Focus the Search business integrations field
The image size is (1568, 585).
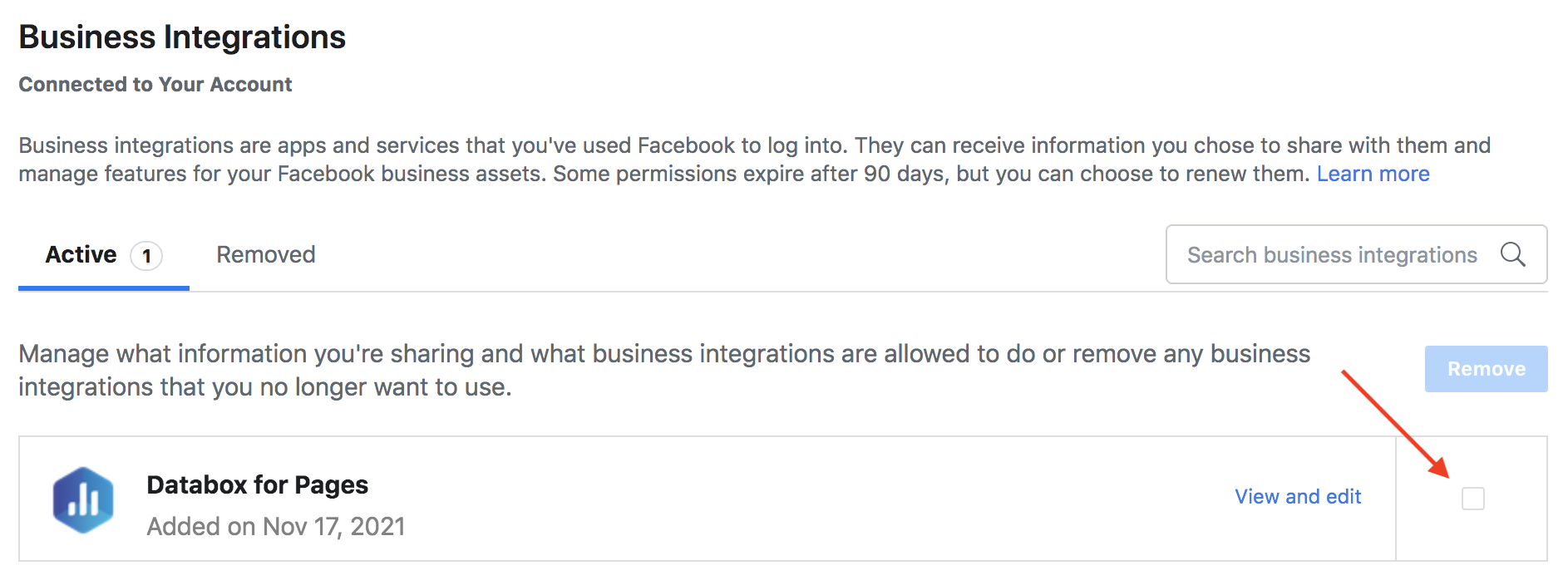click(x=1331, y=254)
